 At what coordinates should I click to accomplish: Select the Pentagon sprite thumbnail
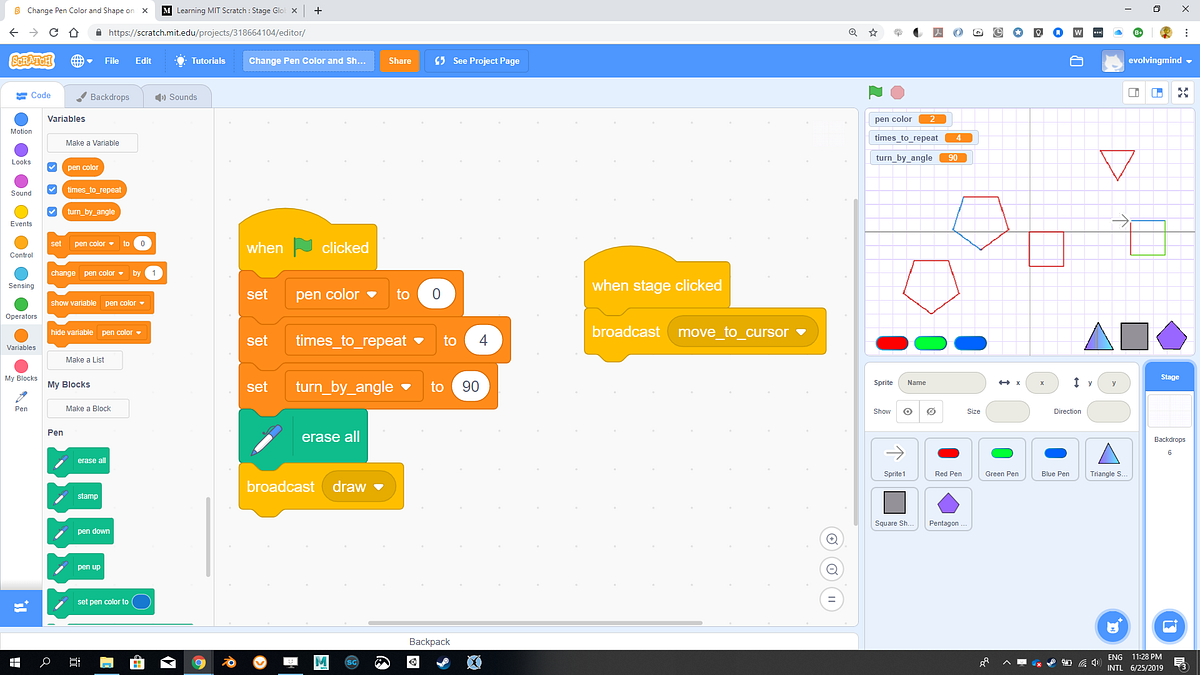[947, 508]
